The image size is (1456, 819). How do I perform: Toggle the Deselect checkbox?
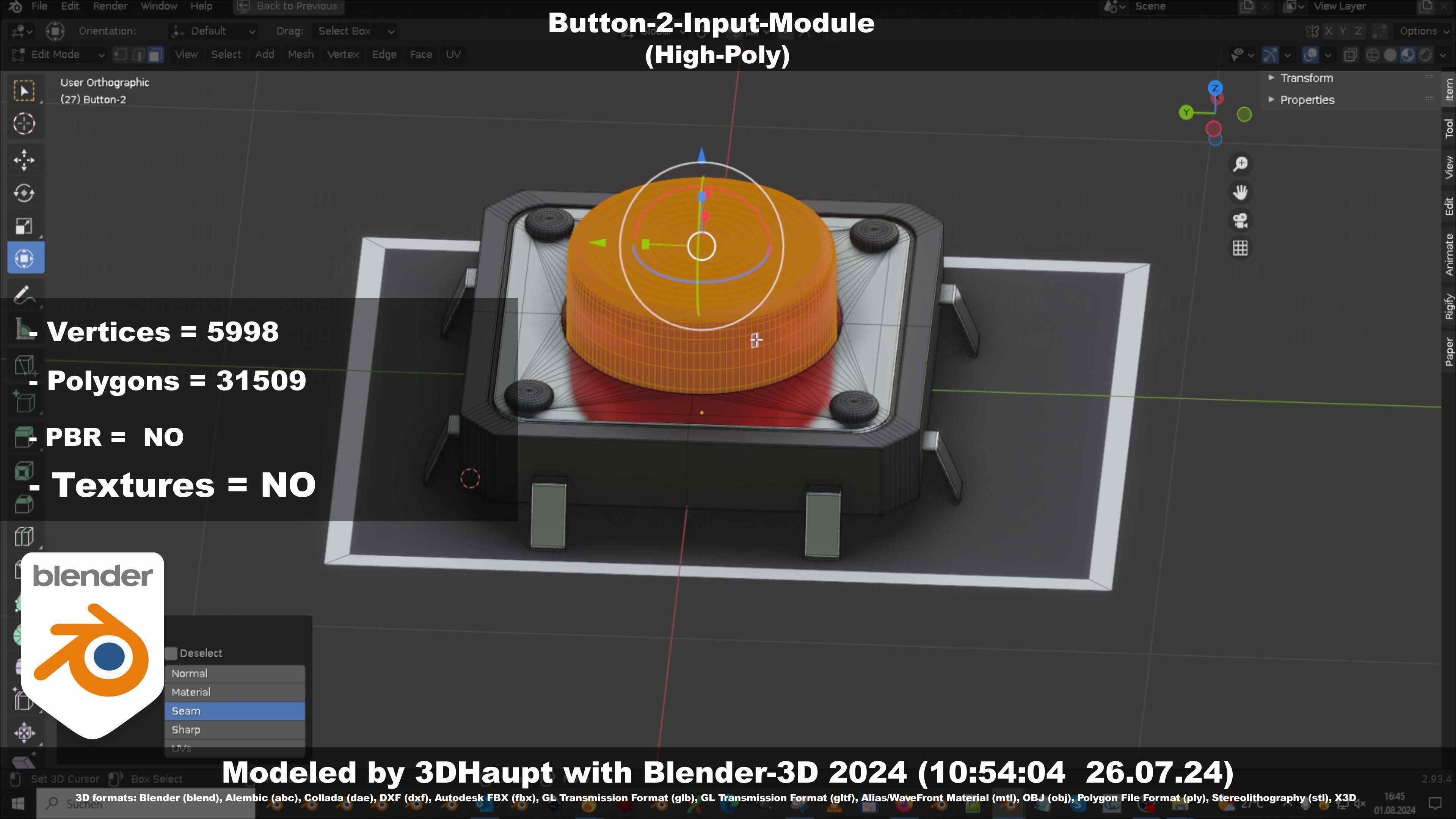click(x=172, y=653)
